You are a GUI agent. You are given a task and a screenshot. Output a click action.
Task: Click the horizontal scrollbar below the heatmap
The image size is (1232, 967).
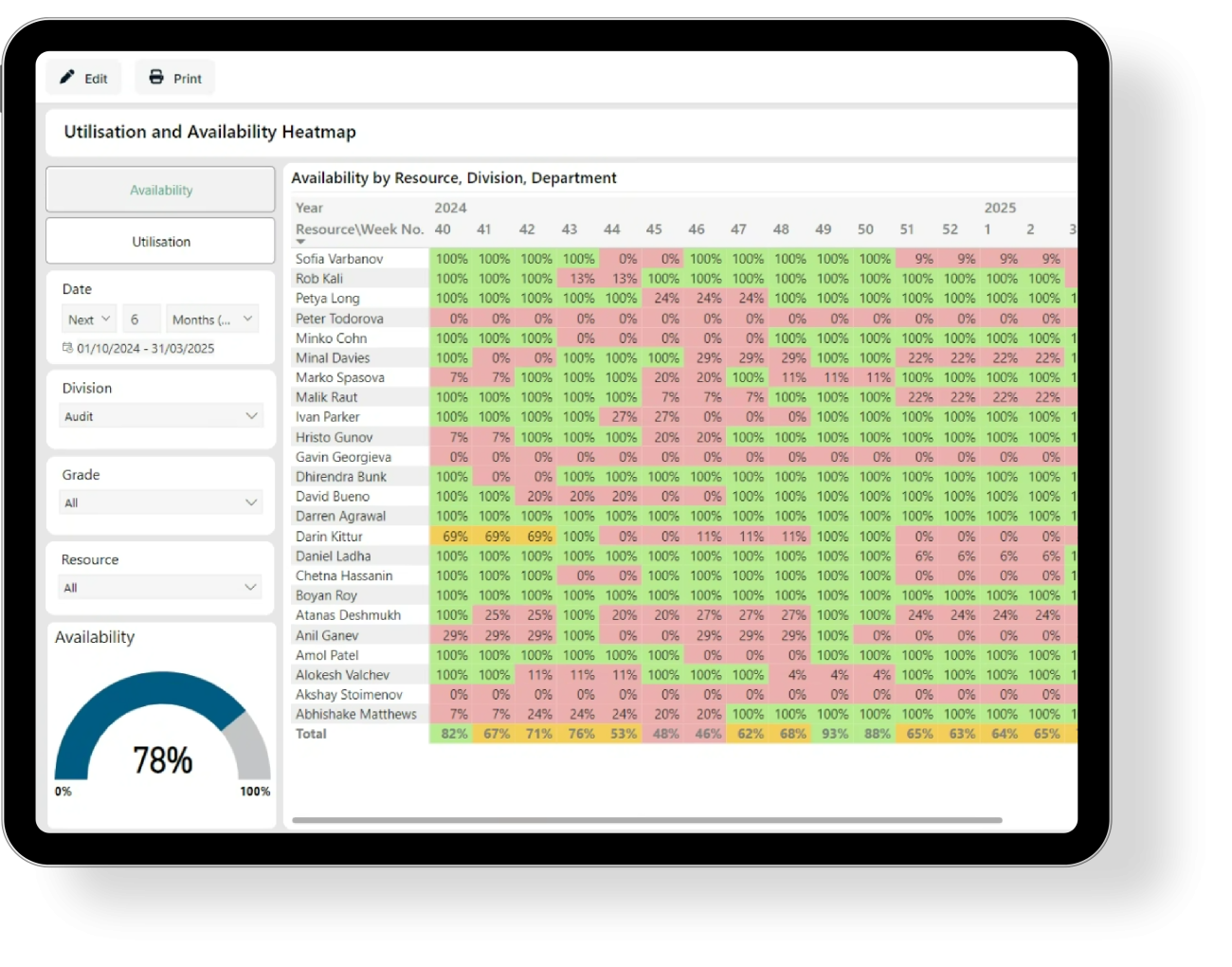click(x=646, y=820)
